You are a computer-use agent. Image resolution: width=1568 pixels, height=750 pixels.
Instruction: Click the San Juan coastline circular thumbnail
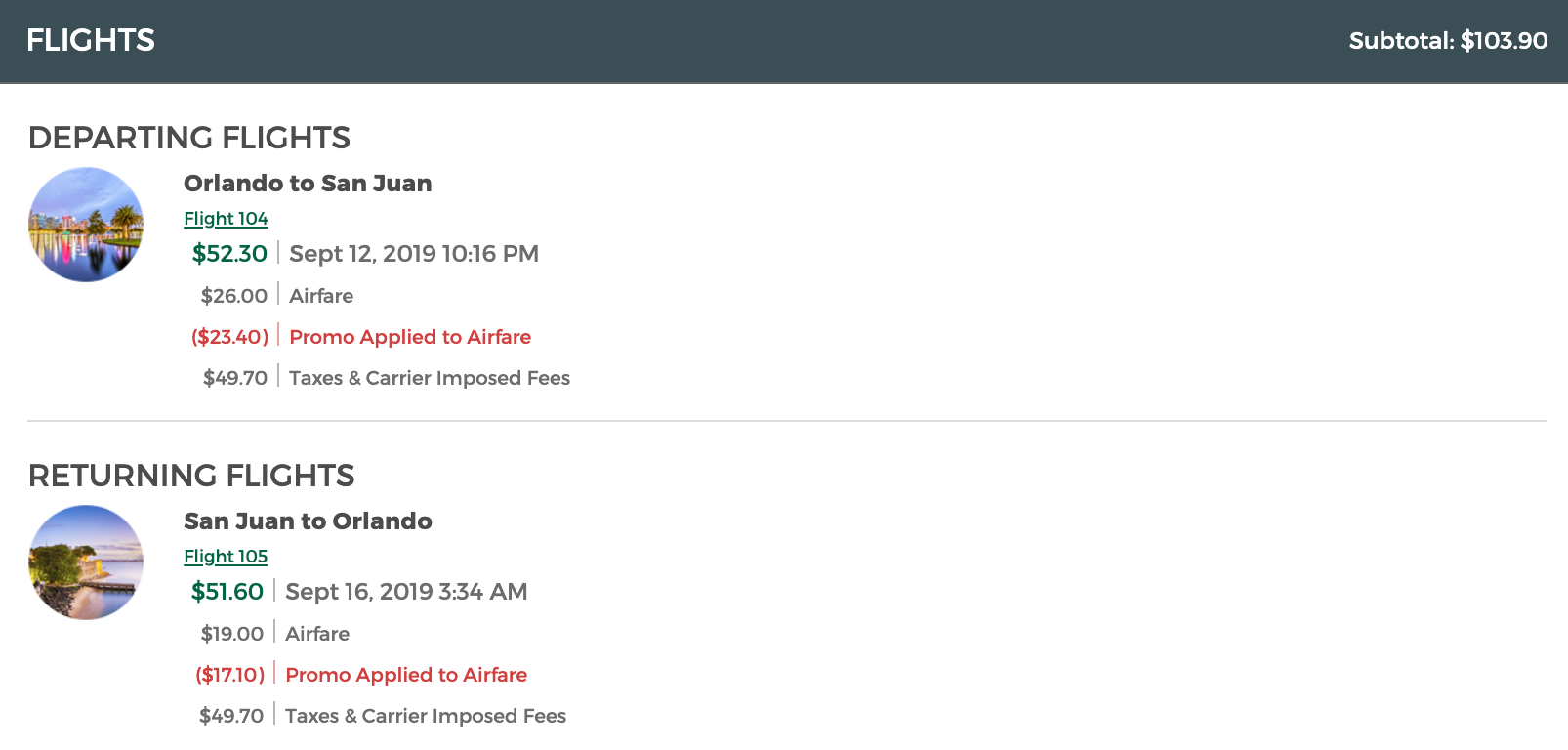tap(86, 562)
